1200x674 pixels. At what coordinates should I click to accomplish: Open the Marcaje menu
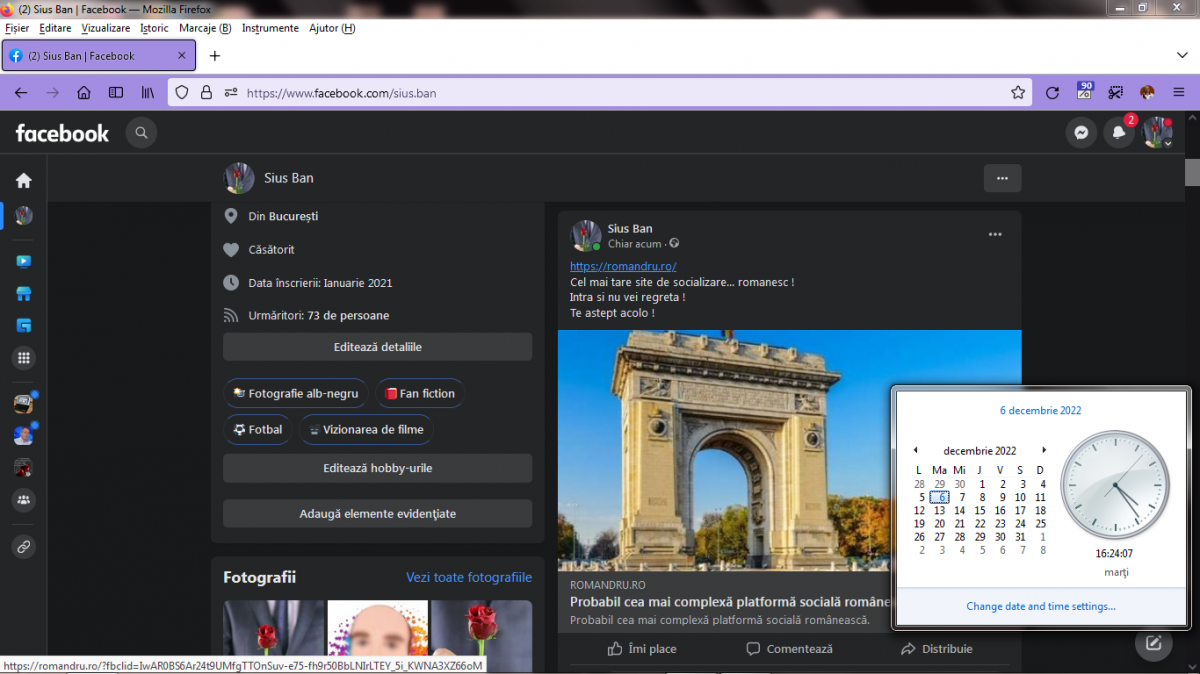(x=205, y=28)
